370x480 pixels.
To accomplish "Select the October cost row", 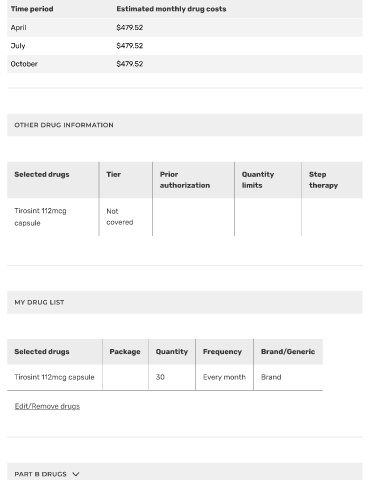I will tap(185, 64).
